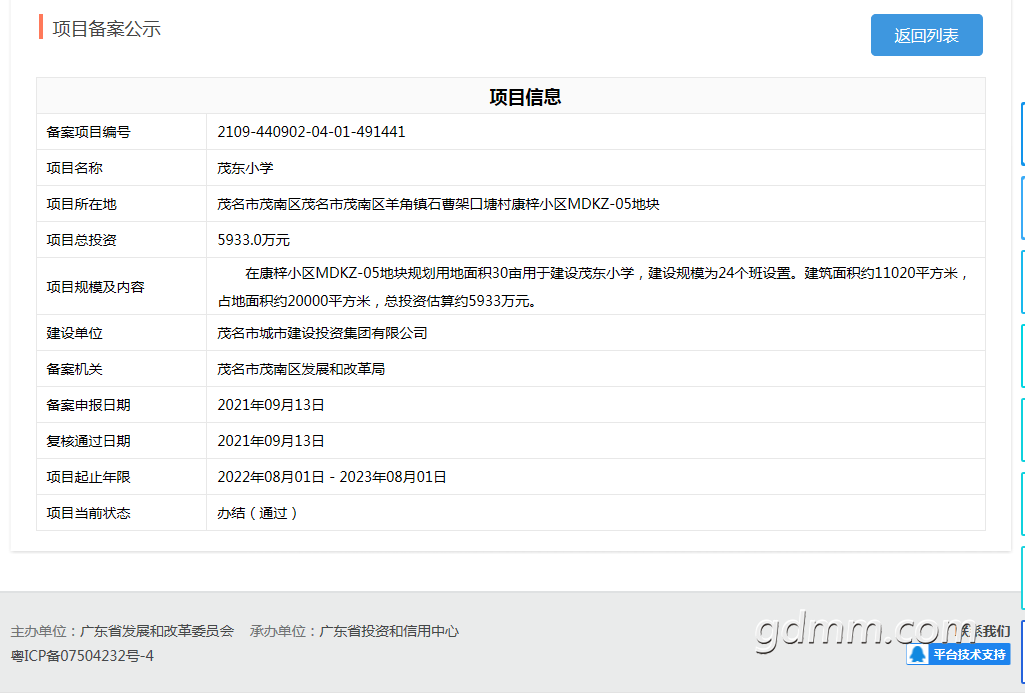
Task: Open 平台技术支持 support link
Action: click(x=958, y=654)
